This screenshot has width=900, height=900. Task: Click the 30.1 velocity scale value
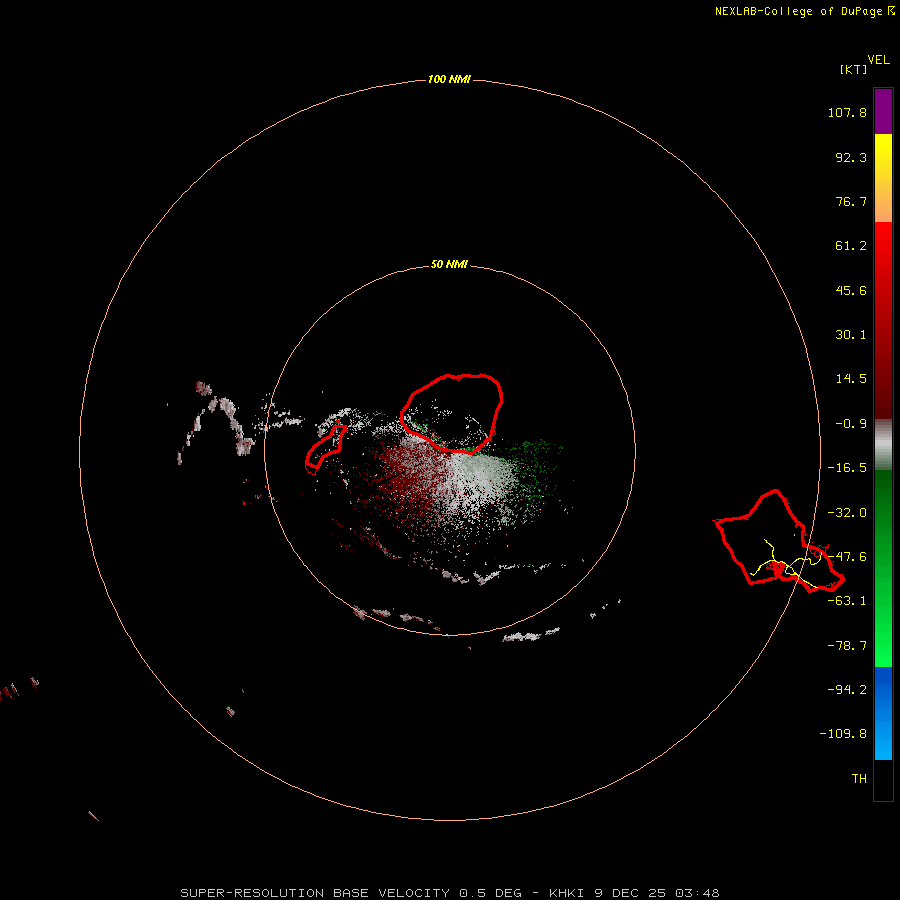point(851,335)
